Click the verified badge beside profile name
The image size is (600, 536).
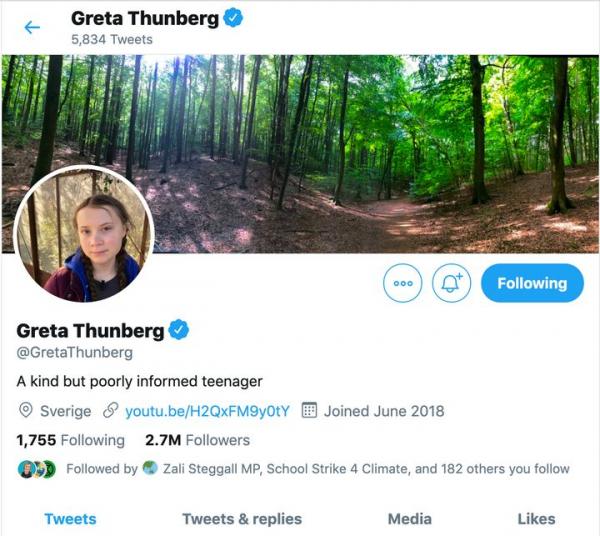pyautogui.click(x=179, y=330)
